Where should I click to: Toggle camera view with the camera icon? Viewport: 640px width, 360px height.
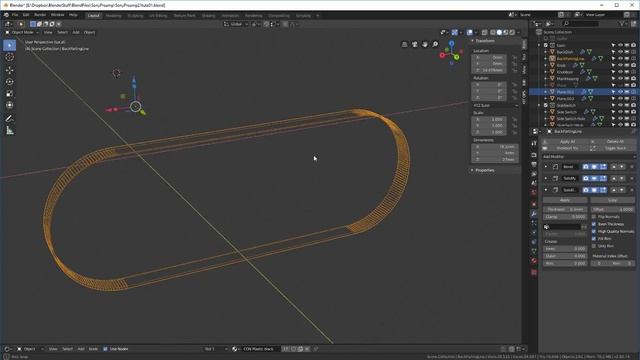click(415, 44)
